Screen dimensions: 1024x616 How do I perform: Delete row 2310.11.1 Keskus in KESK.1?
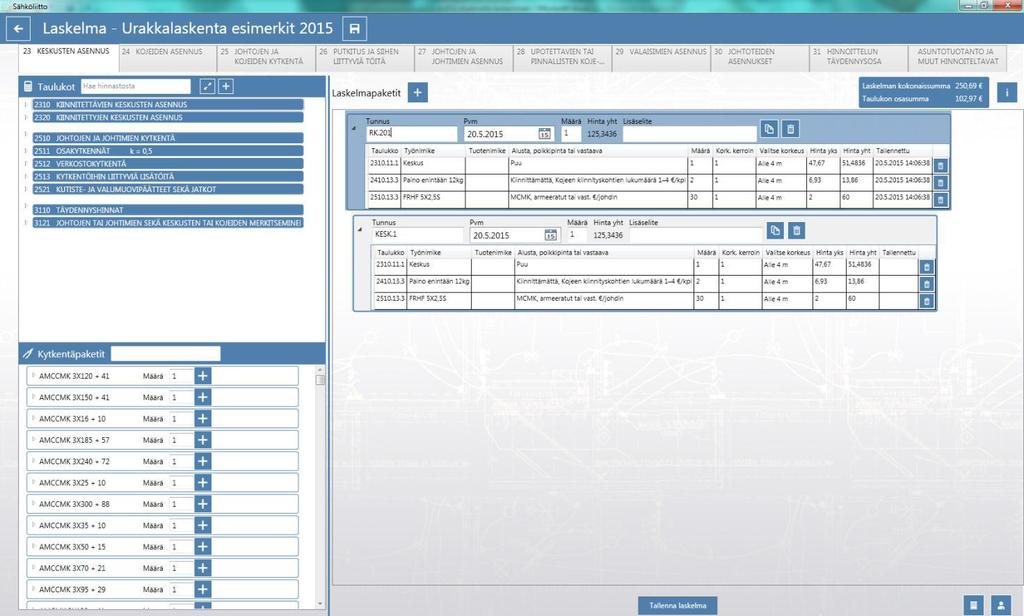point(926,267)
